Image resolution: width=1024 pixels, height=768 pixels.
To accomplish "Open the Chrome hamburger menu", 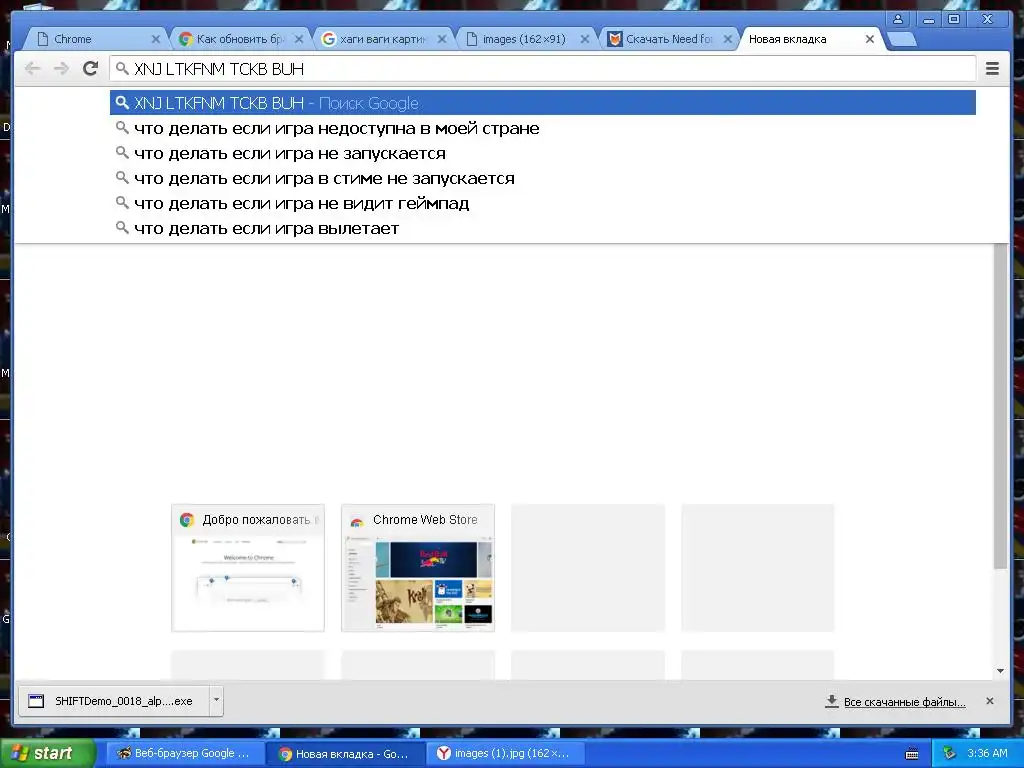I will 992,69.
